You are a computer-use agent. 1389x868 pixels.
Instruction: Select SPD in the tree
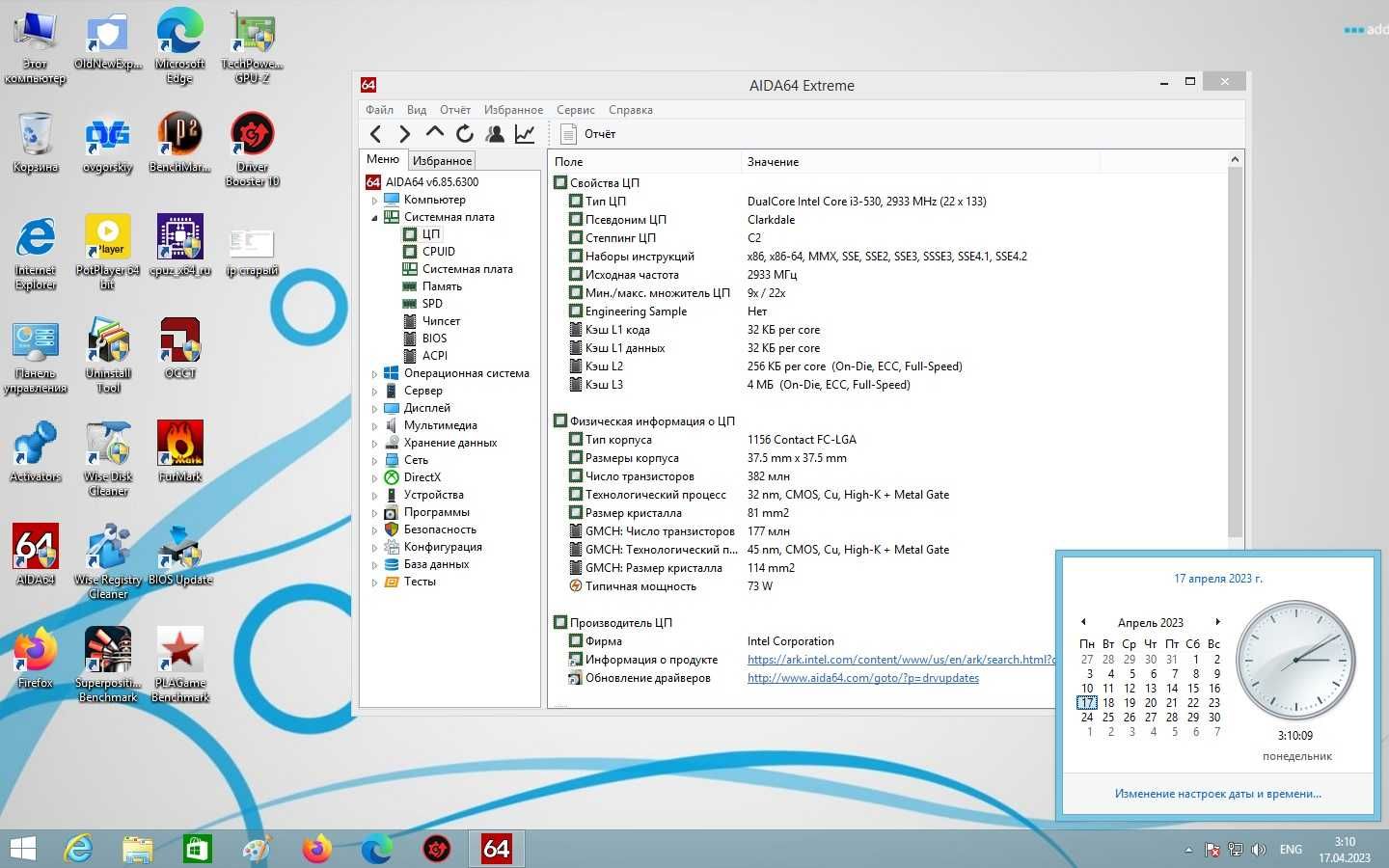pyautogui.click(x=432, y=304)
